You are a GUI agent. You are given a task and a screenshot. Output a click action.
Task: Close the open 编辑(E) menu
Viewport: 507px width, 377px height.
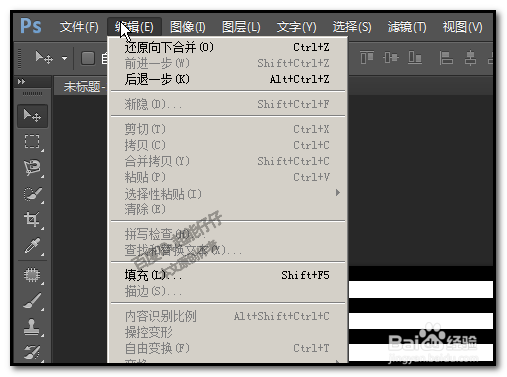134,27
